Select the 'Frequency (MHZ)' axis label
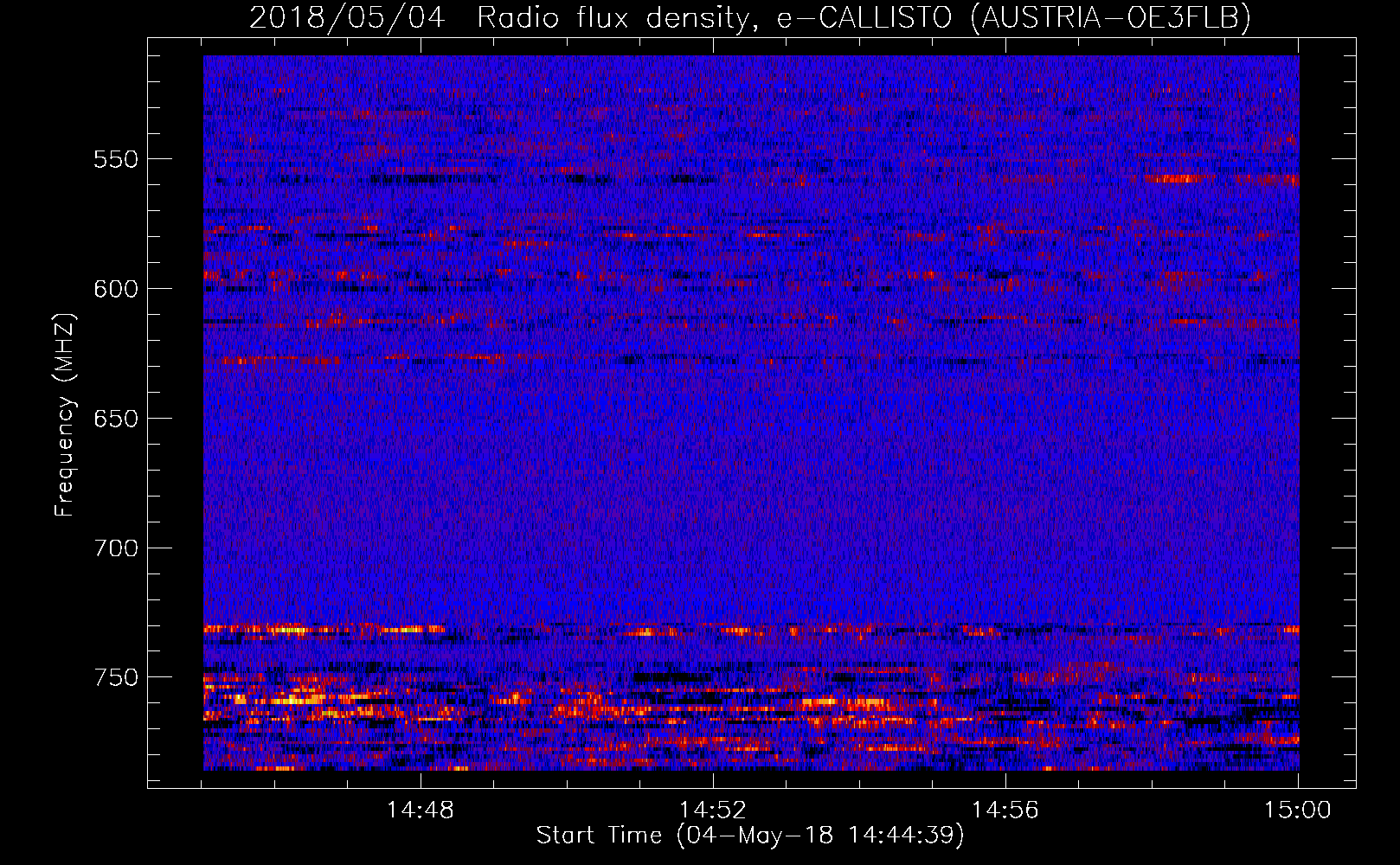The image size is (1400, 865). point(65,414)
